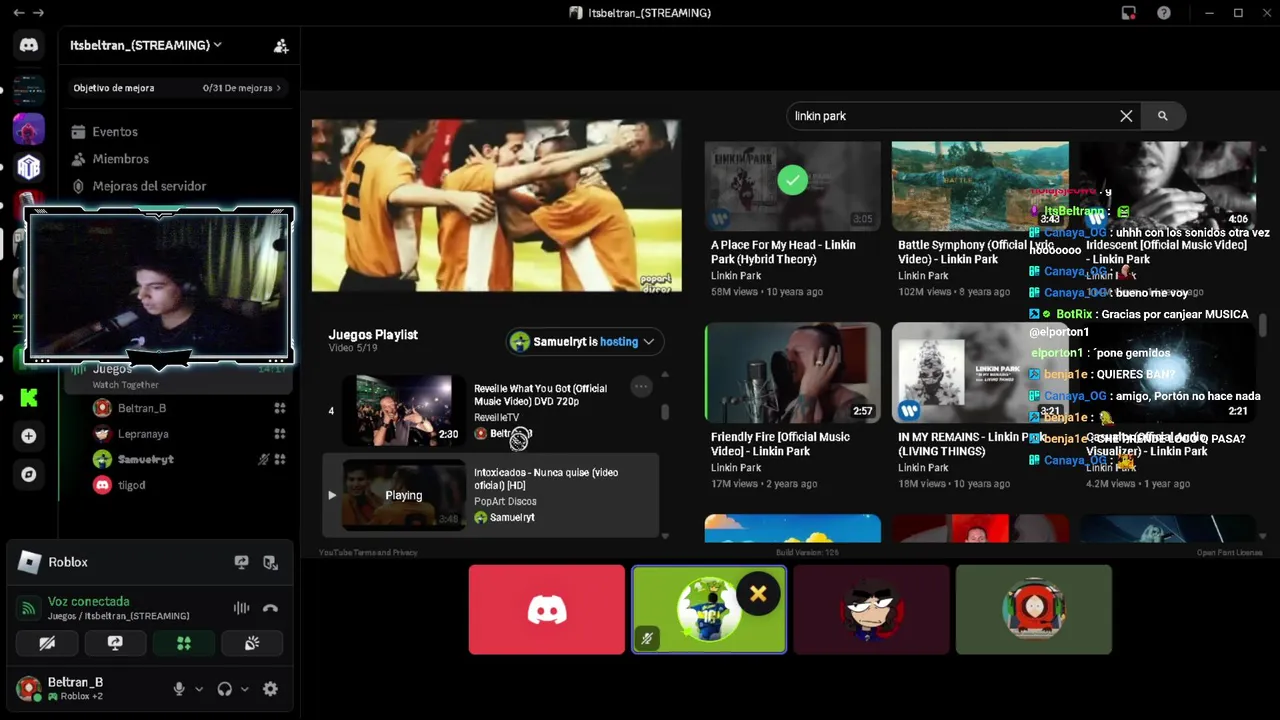Screen dimensions: 1280x720
Task: Open the soundboard button
Action: [252, 644]
